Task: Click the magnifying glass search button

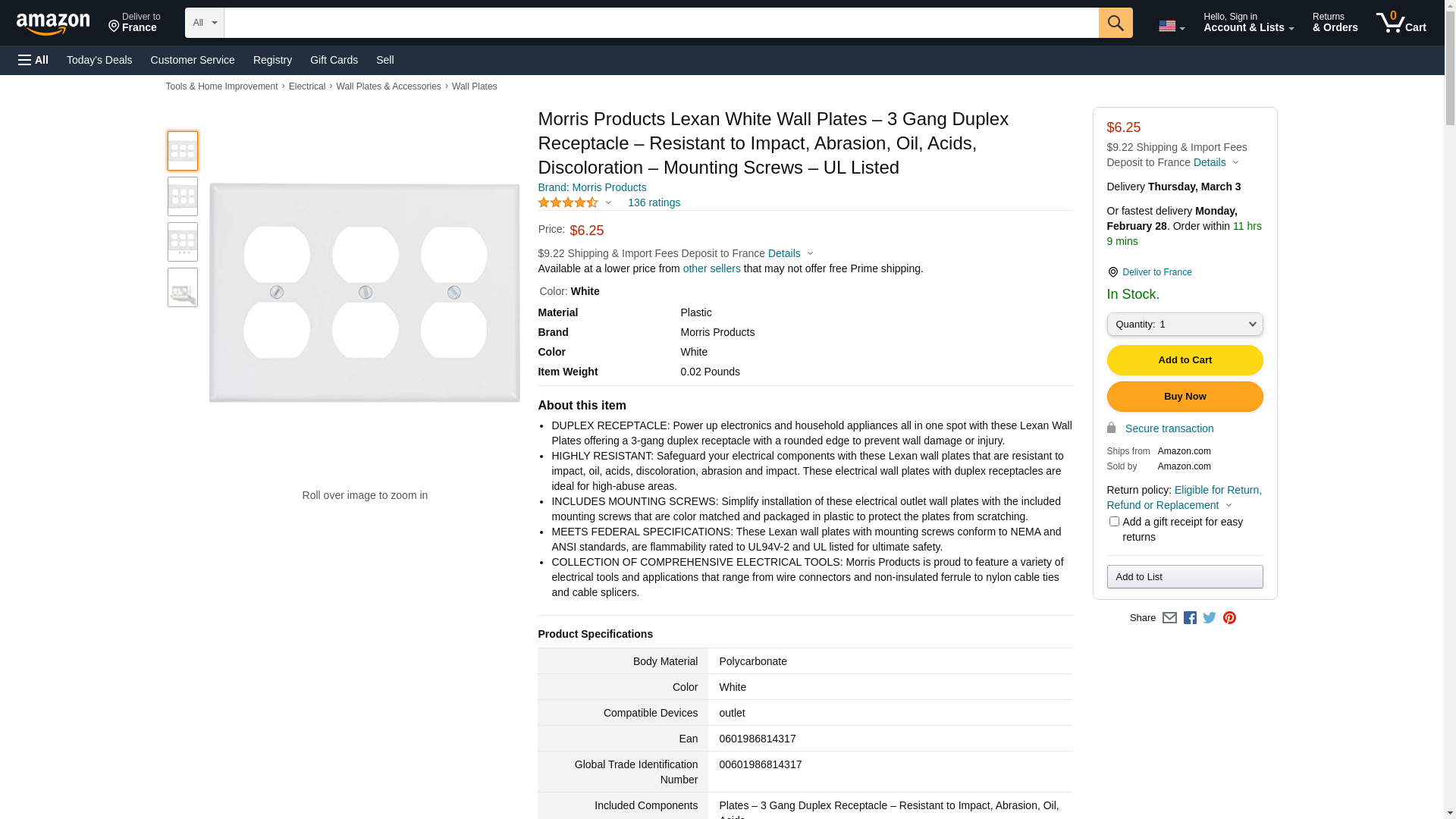Action: 1115,23
